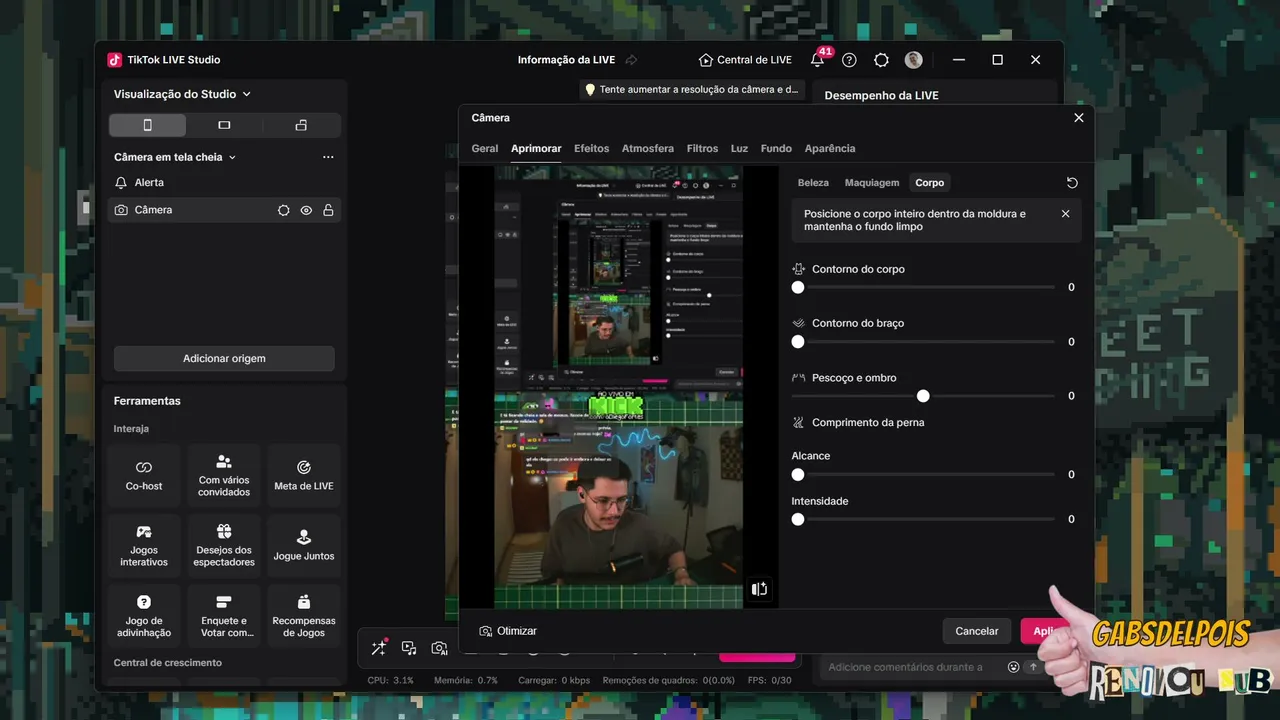Switch to Efeitos tab
Screen dimensions: 1280x720
tap(591, 148)
